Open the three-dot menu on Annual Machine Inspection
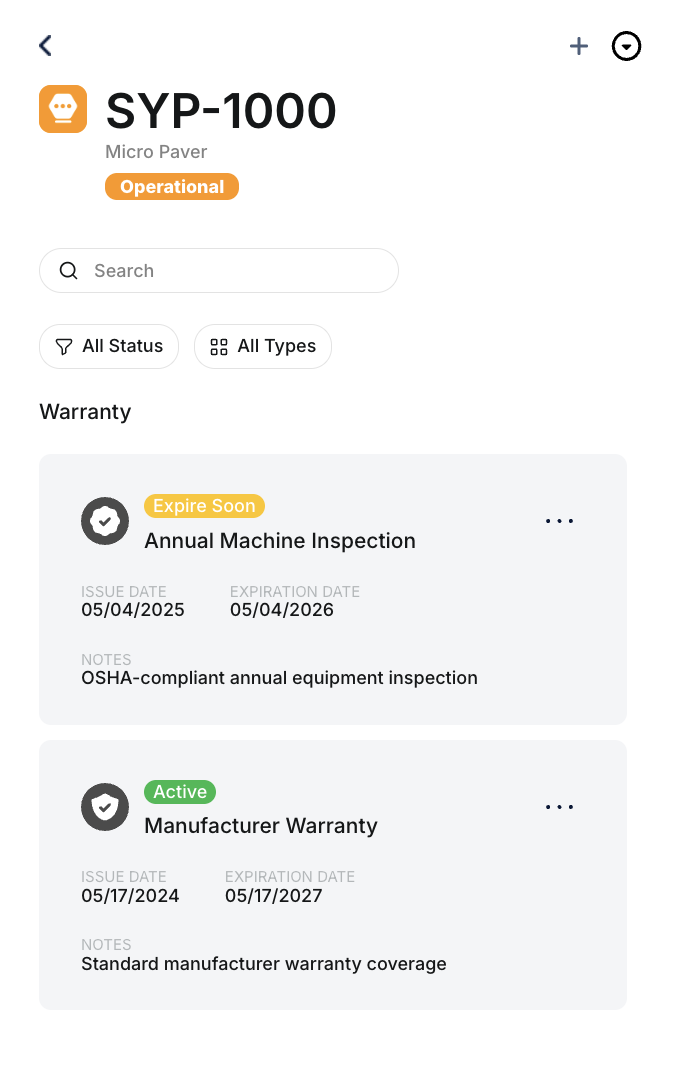The height and width of the screenshot is (1086, 686). tap(559, 520)
